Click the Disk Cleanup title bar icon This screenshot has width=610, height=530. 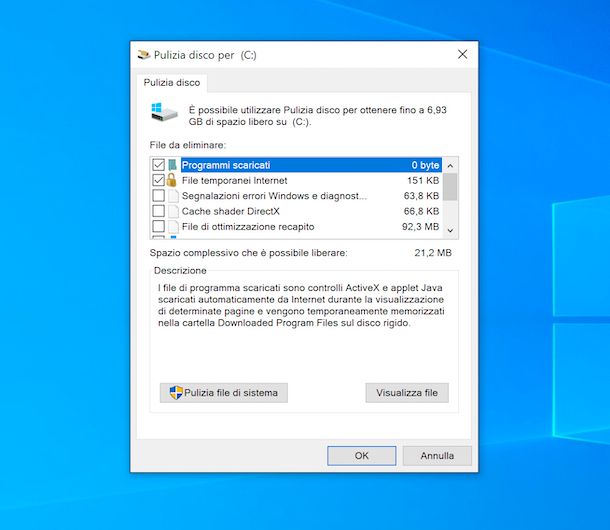click(144, 54)
